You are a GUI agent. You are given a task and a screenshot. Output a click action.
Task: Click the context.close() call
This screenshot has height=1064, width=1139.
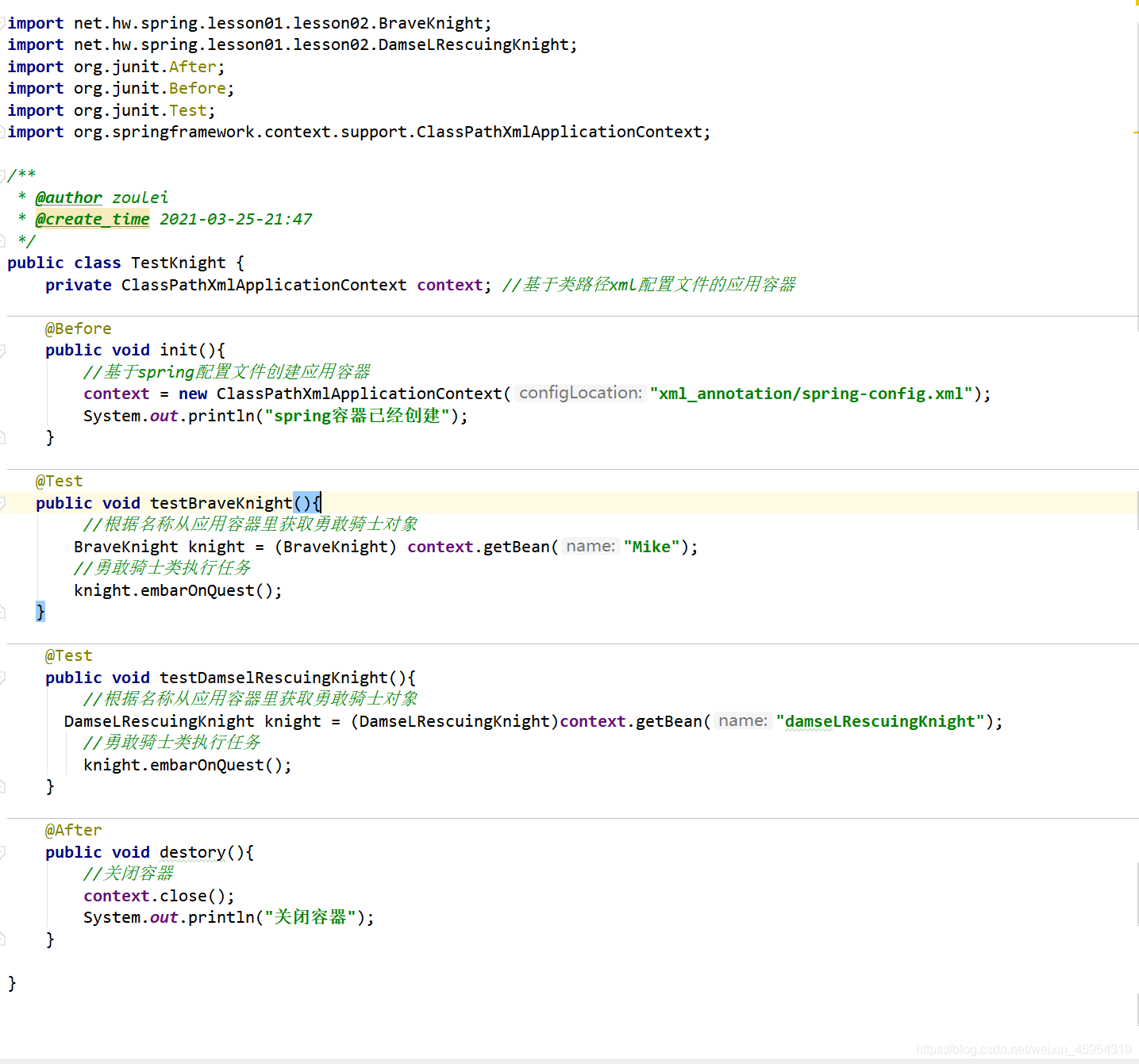(159, 896)
